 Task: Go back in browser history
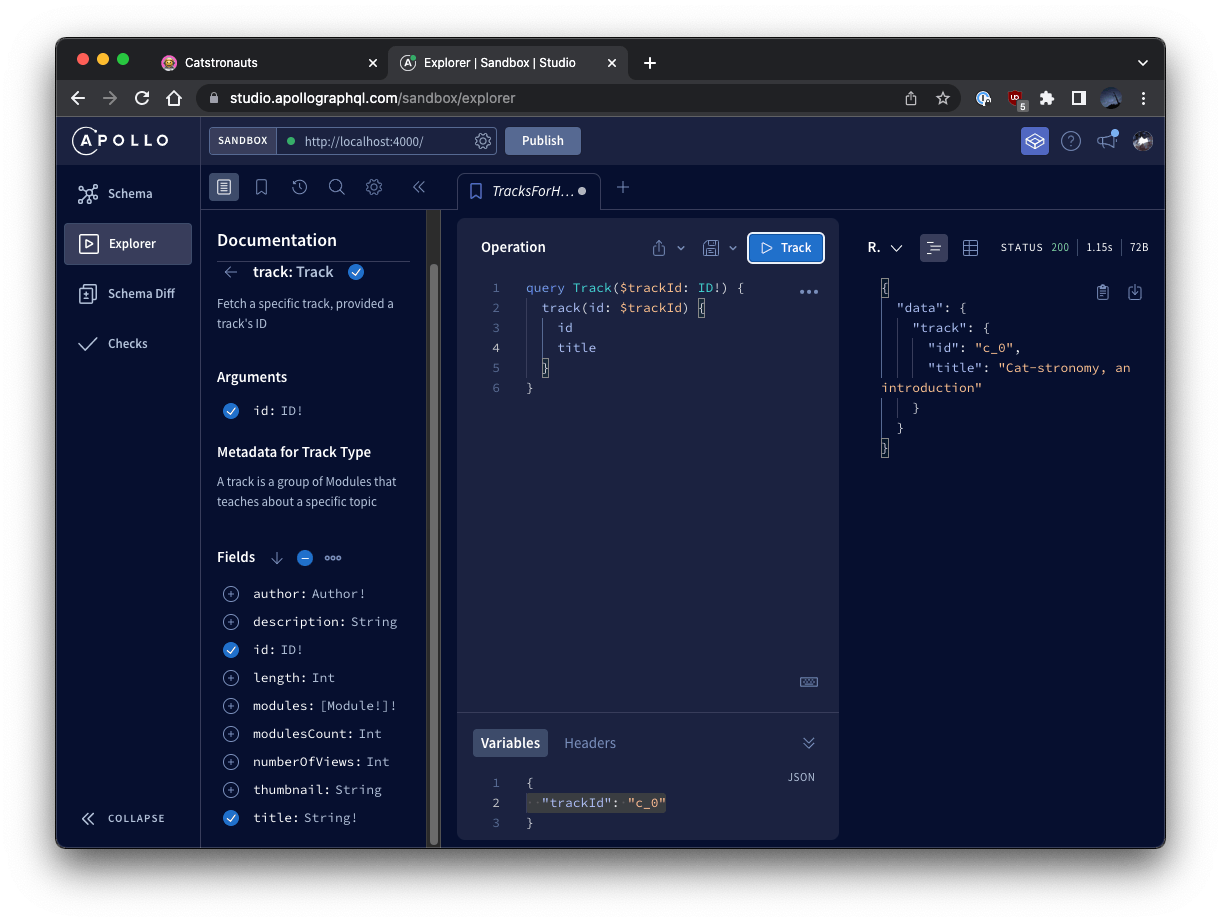click(78, 99)
